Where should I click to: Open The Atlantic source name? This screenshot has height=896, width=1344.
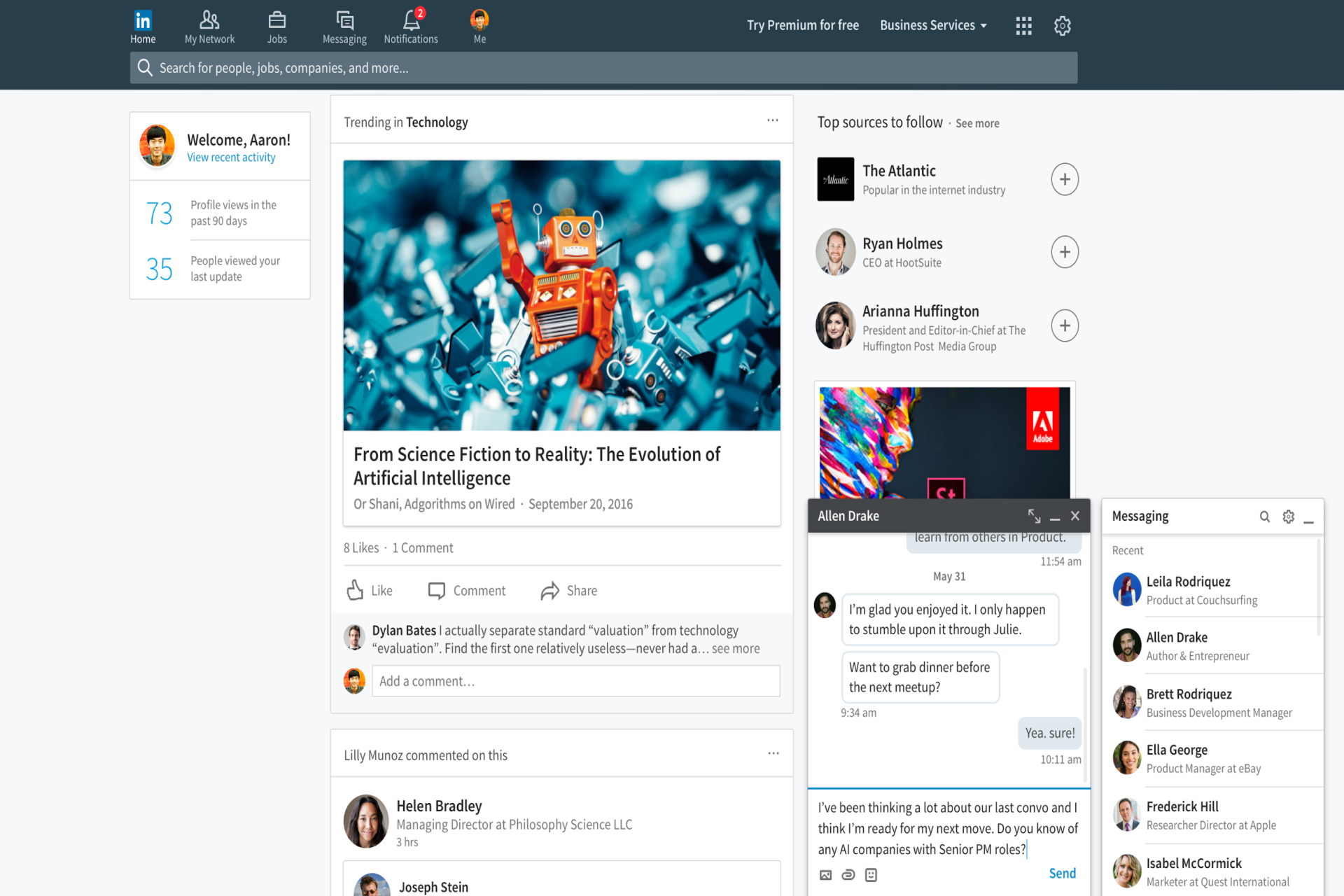[x=899, y=171]
